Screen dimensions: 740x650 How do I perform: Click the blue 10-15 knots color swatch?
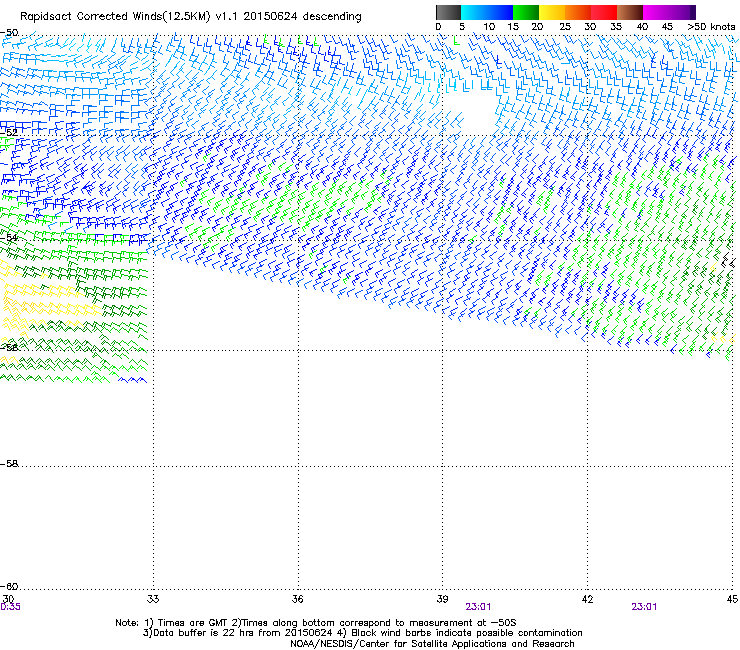[x=500, y=12]
